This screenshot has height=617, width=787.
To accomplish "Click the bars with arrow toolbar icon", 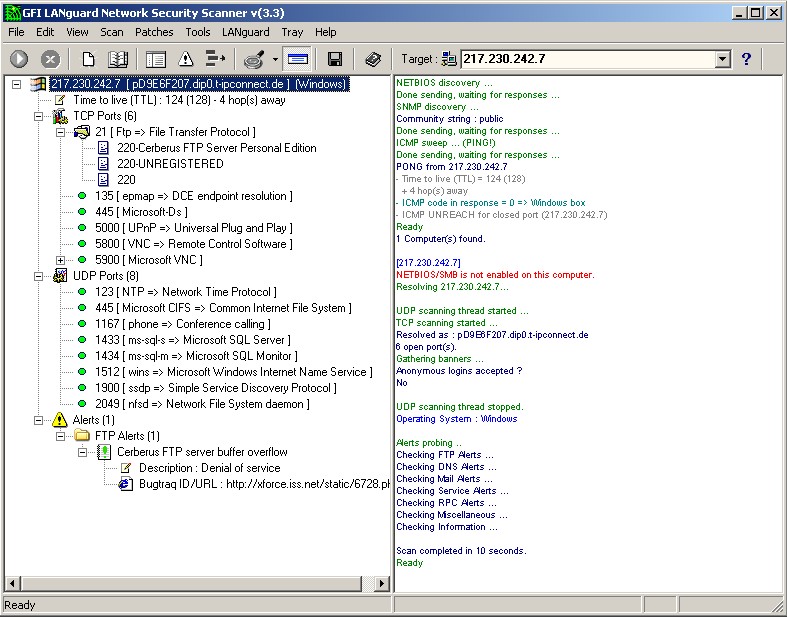I will [x=215, y=59].
